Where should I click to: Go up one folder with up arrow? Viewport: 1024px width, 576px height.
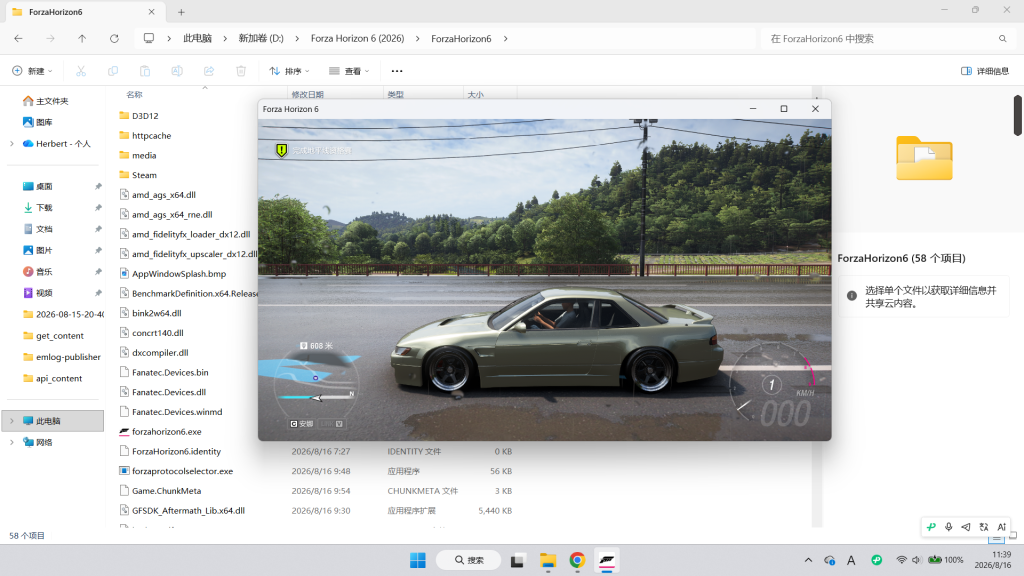point(82,39)
